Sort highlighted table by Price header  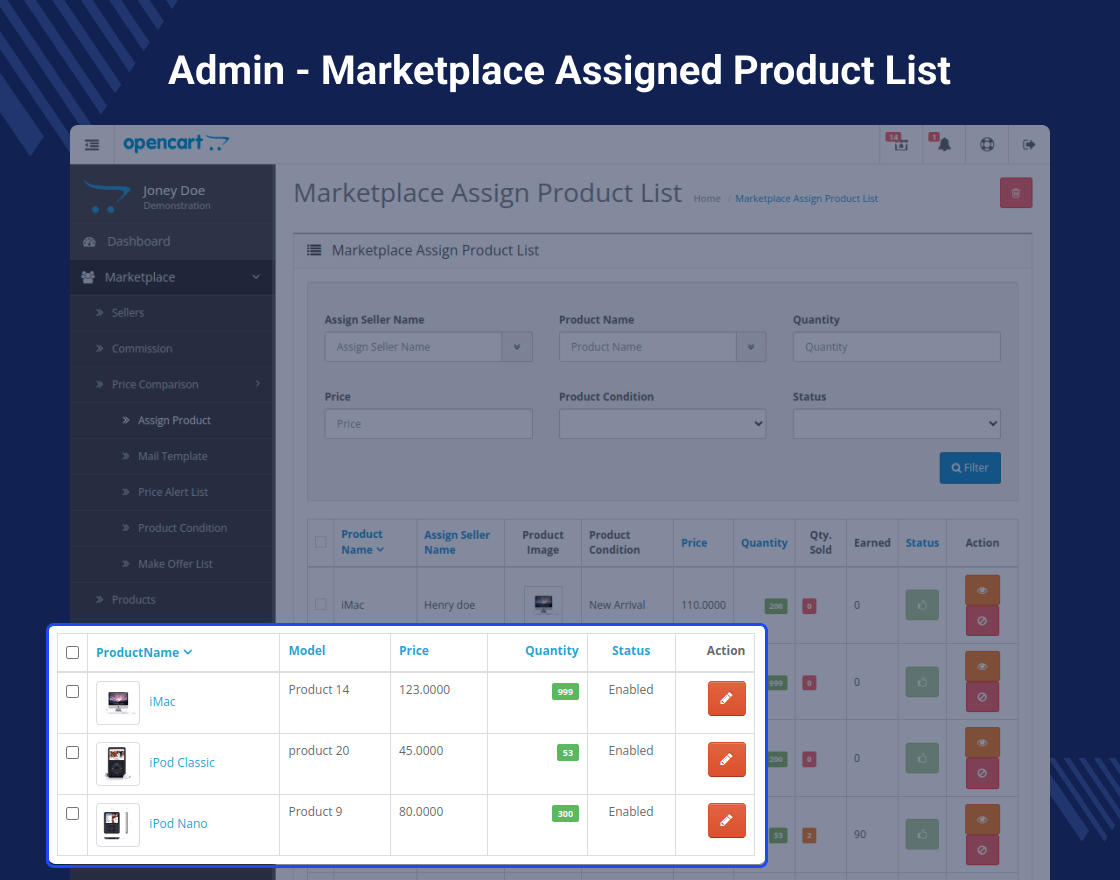tap(414, 650)
